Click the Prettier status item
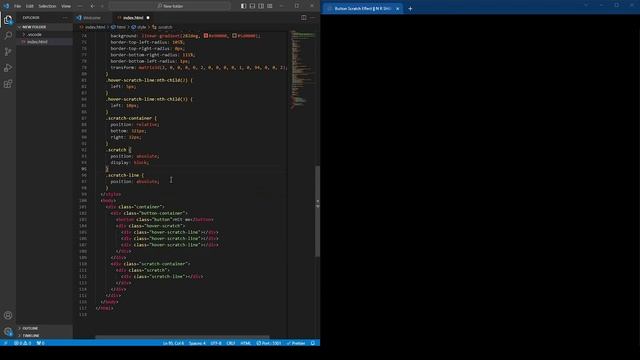Viewport: 640px width, 360px height. [x=296, y=343]
